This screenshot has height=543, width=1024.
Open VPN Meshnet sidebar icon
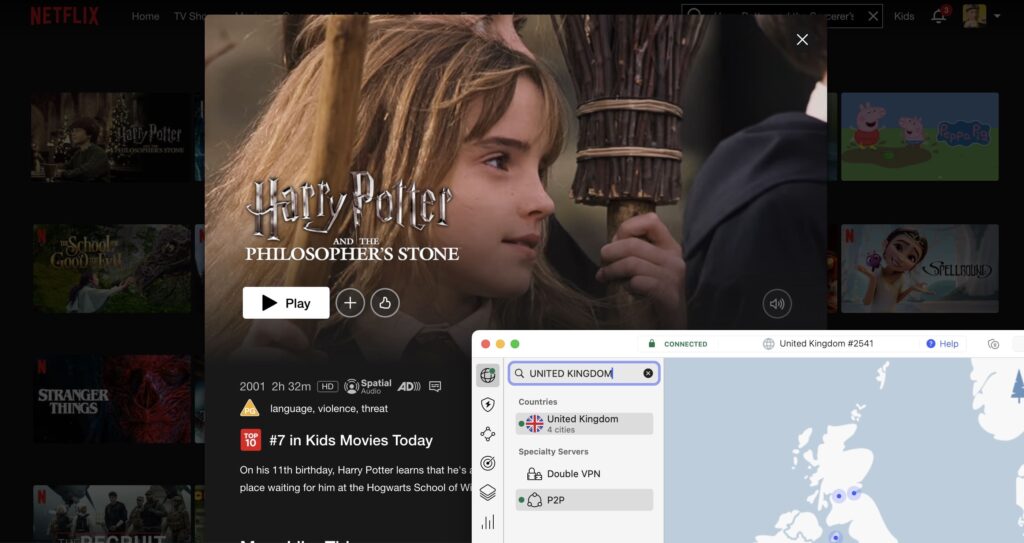coord(488,434)
